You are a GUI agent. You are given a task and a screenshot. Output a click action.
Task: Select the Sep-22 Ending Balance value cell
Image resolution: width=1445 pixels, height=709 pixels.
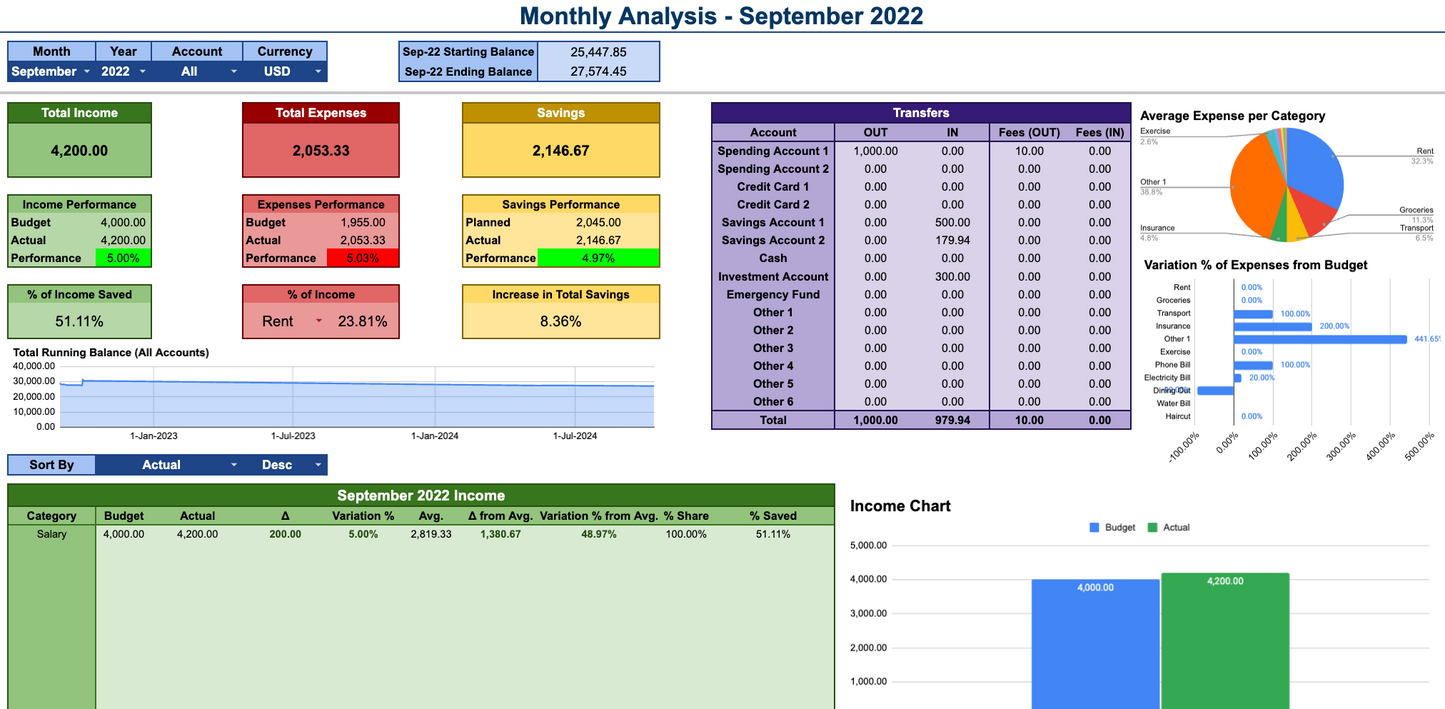598,72
